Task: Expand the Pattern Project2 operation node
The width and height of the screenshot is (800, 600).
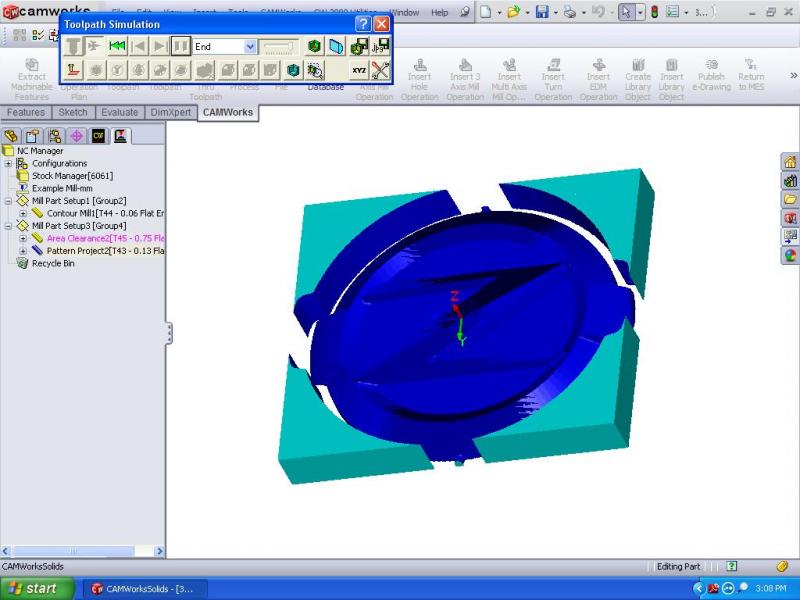Action: click(x=23, y=251)
